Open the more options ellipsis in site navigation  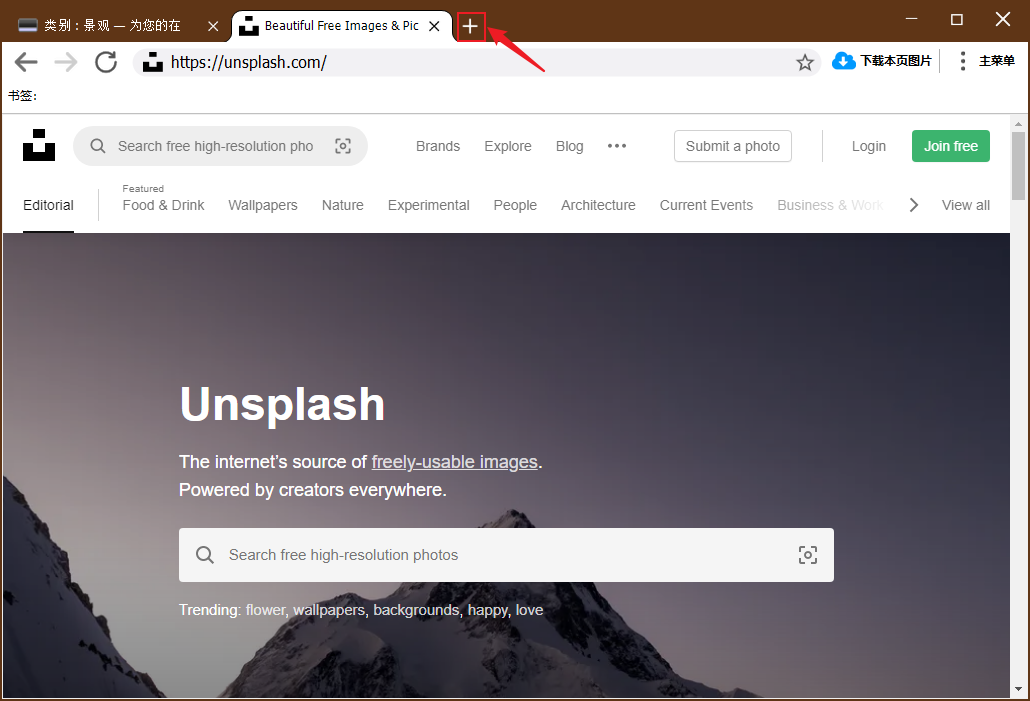(x=617, y=146)
